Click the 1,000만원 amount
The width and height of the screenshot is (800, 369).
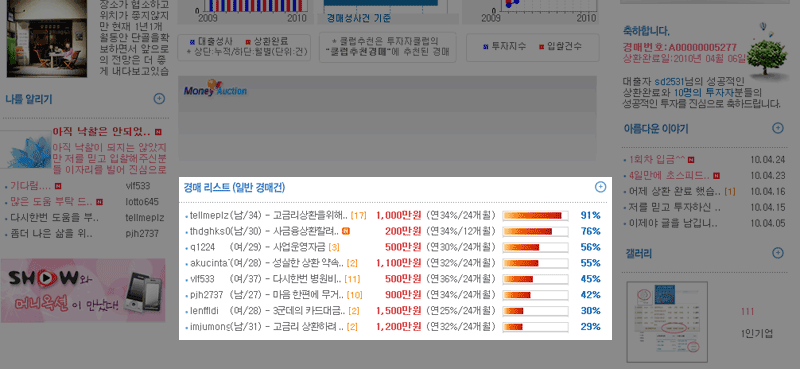[x=398, y=215]
